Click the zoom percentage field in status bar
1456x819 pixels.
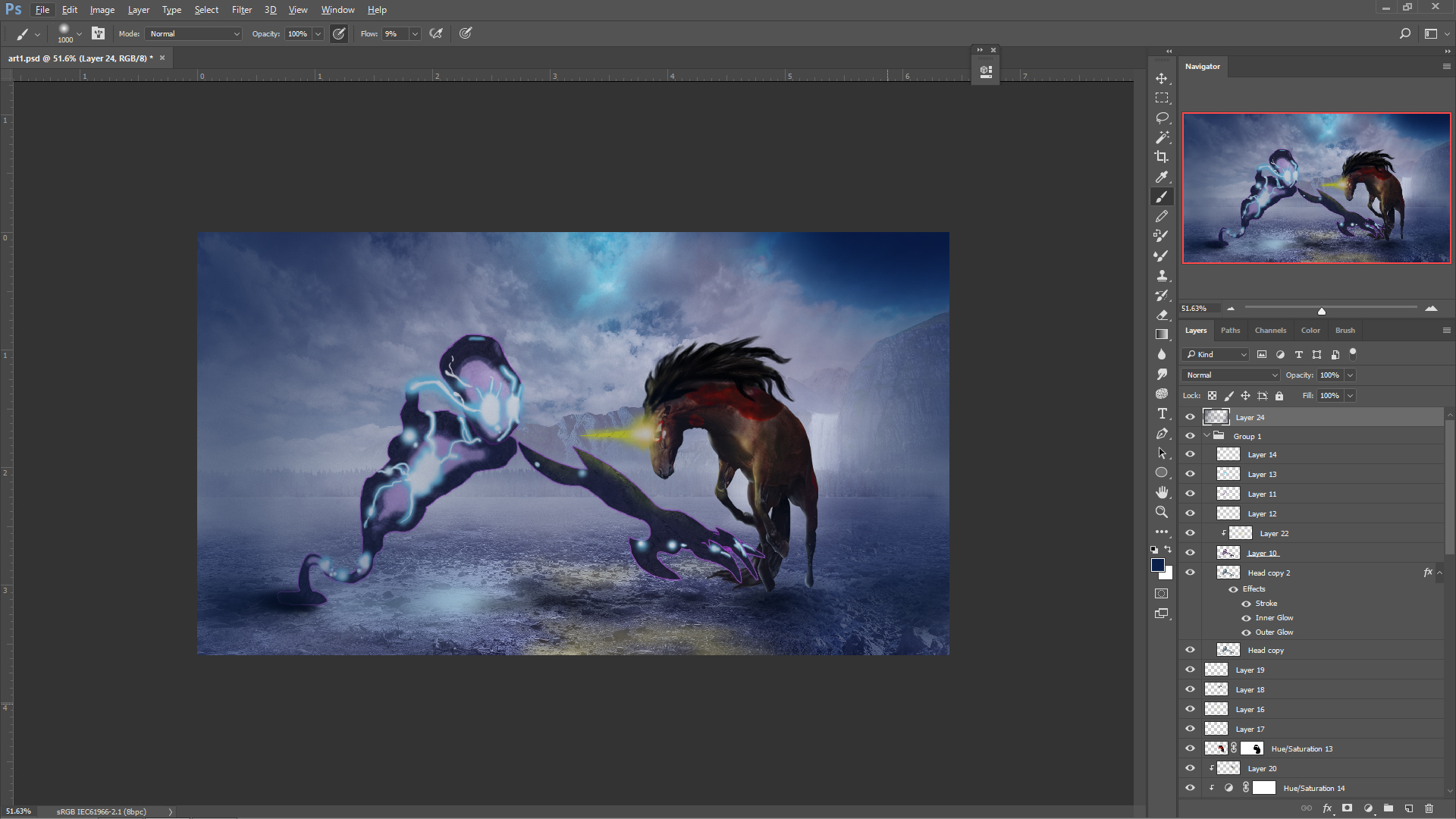[x=19, y=811]
